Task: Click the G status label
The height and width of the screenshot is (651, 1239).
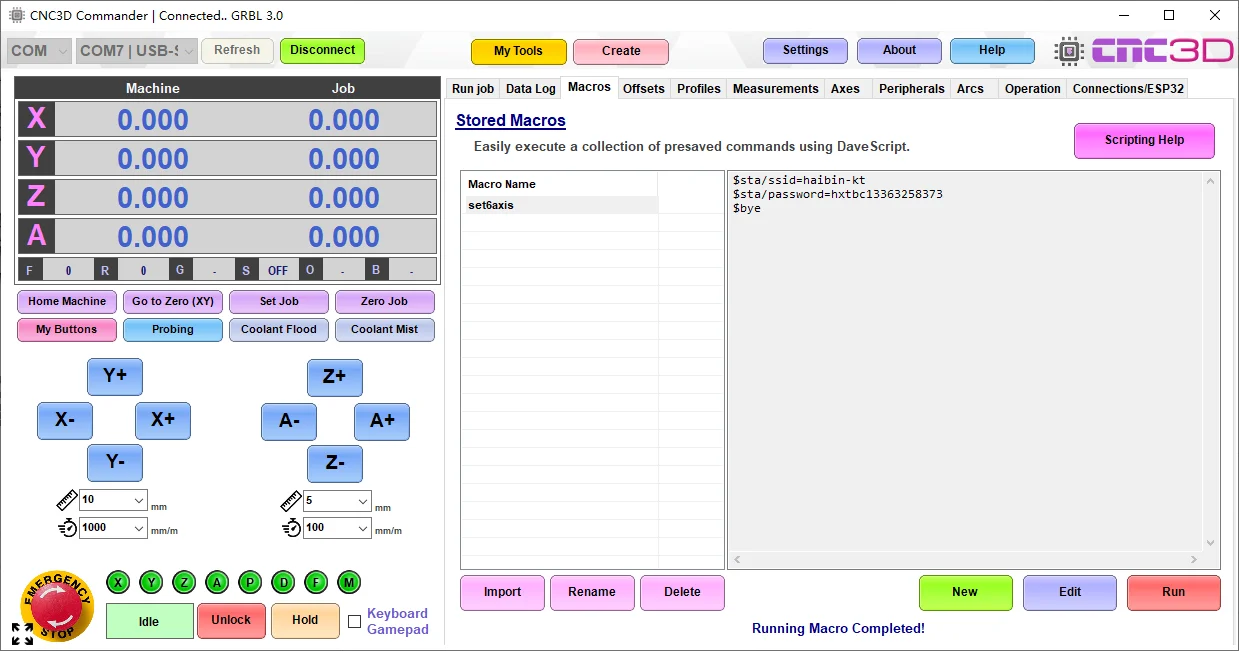Action: pos(179,271)
